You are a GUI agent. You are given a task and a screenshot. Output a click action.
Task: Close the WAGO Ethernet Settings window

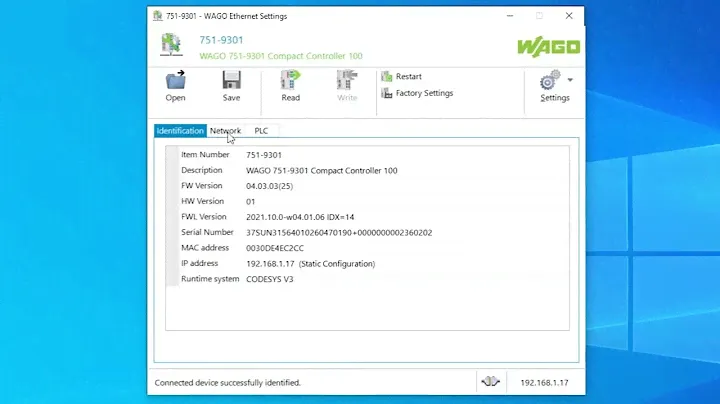pyautogui.click(x=568, y=16)
